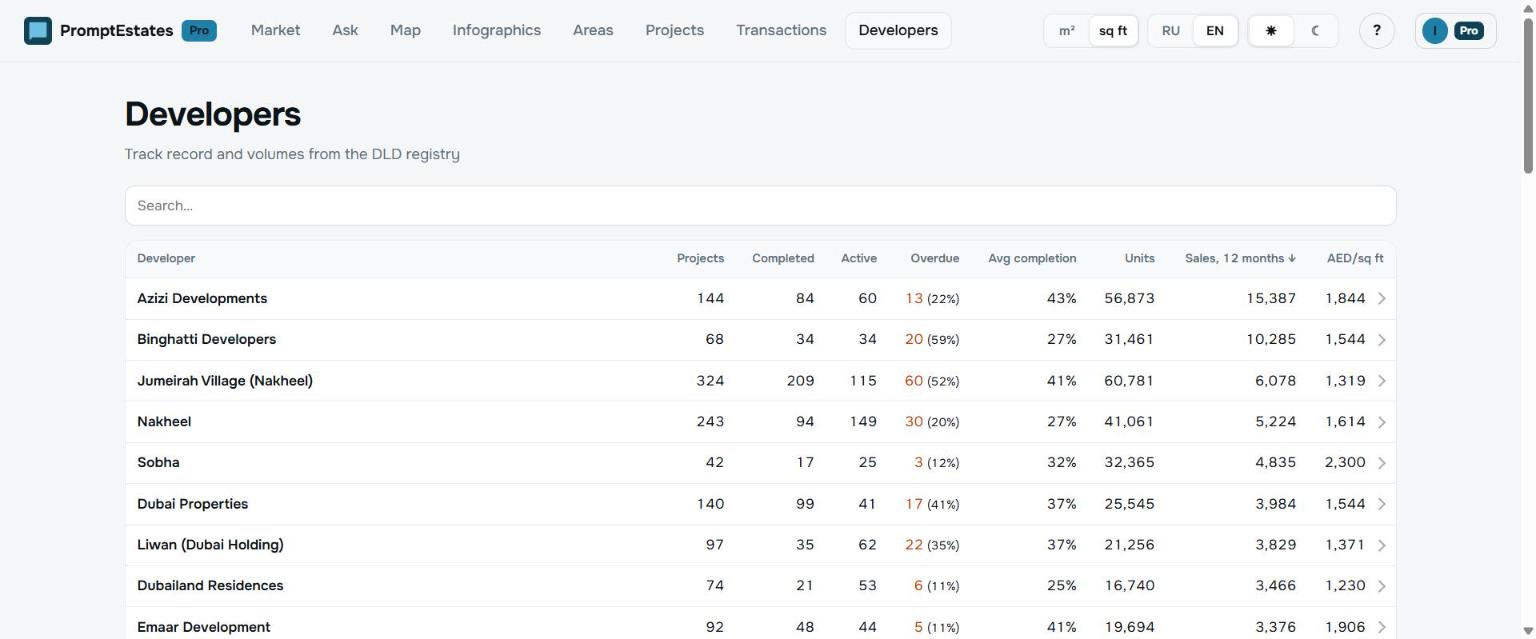Viewport: 1536px width, 639px height.
Task: Open the Infographics tab
Action: 497,30
